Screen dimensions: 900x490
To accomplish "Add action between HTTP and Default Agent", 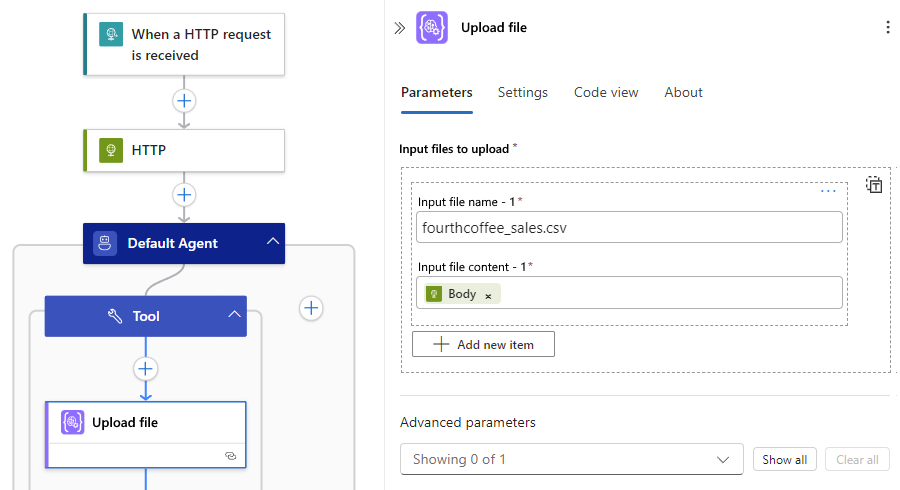I will 184,194.
